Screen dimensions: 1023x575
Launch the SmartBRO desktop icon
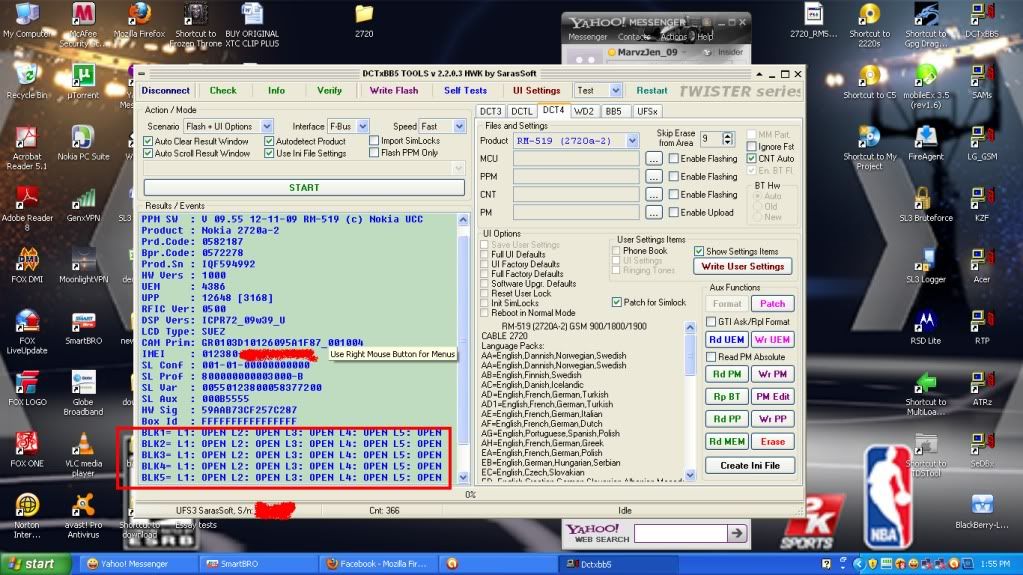83,326
